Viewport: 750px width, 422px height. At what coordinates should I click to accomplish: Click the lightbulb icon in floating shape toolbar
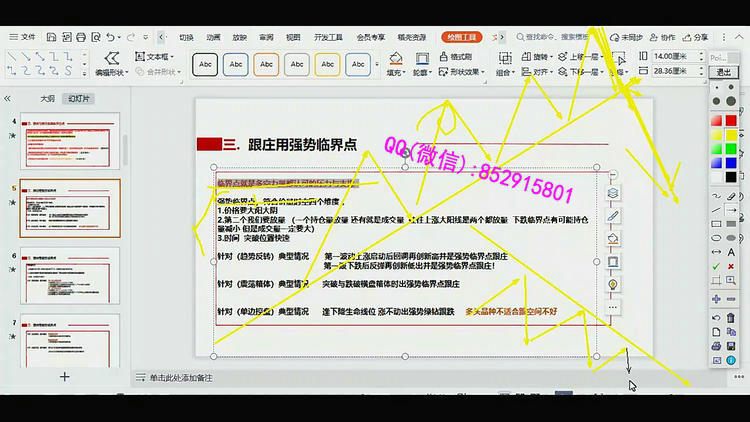pyautogui.click(x=613, y=284)
